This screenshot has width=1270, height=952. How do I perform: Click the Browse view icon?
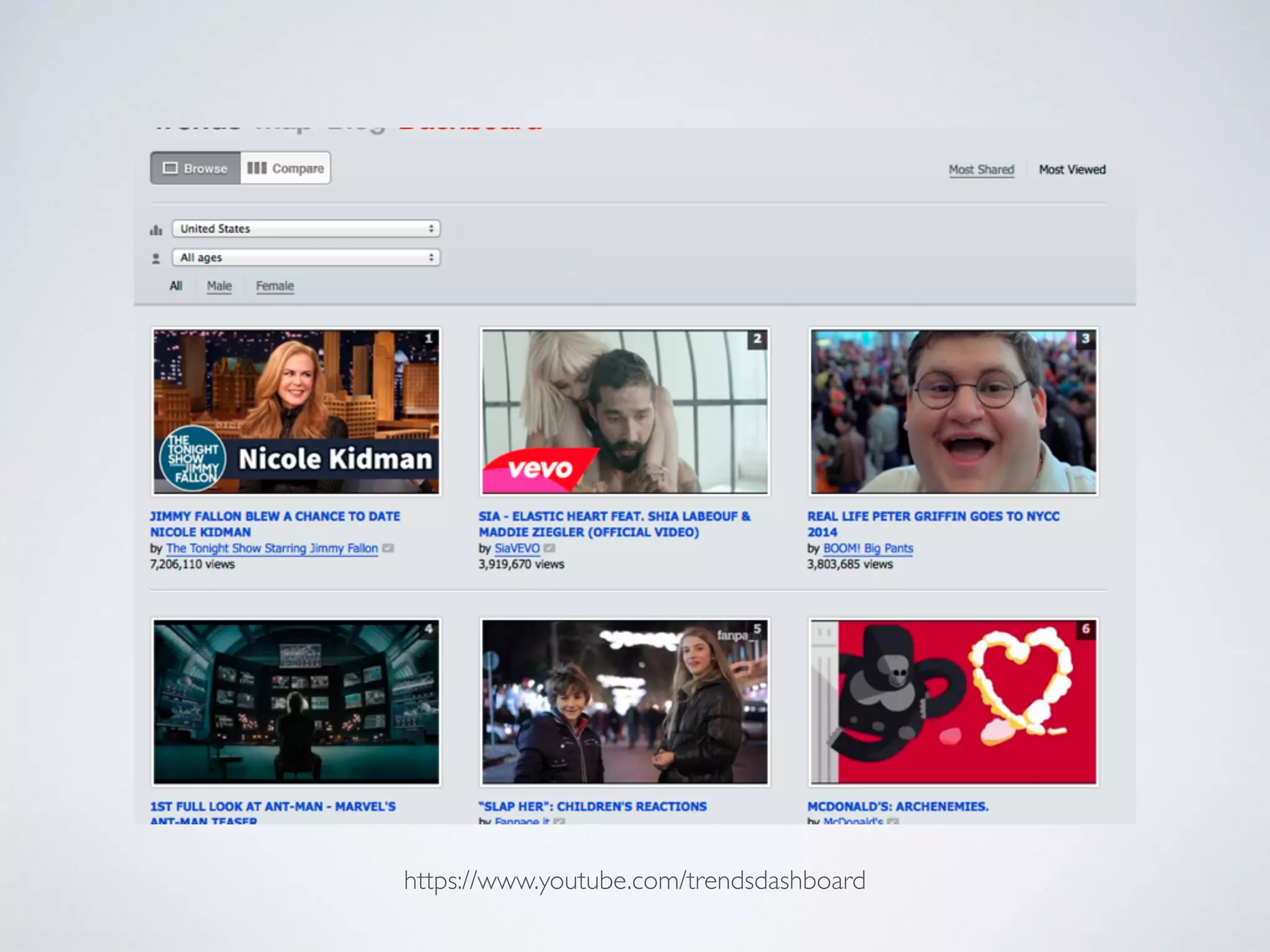click(170, 168)
